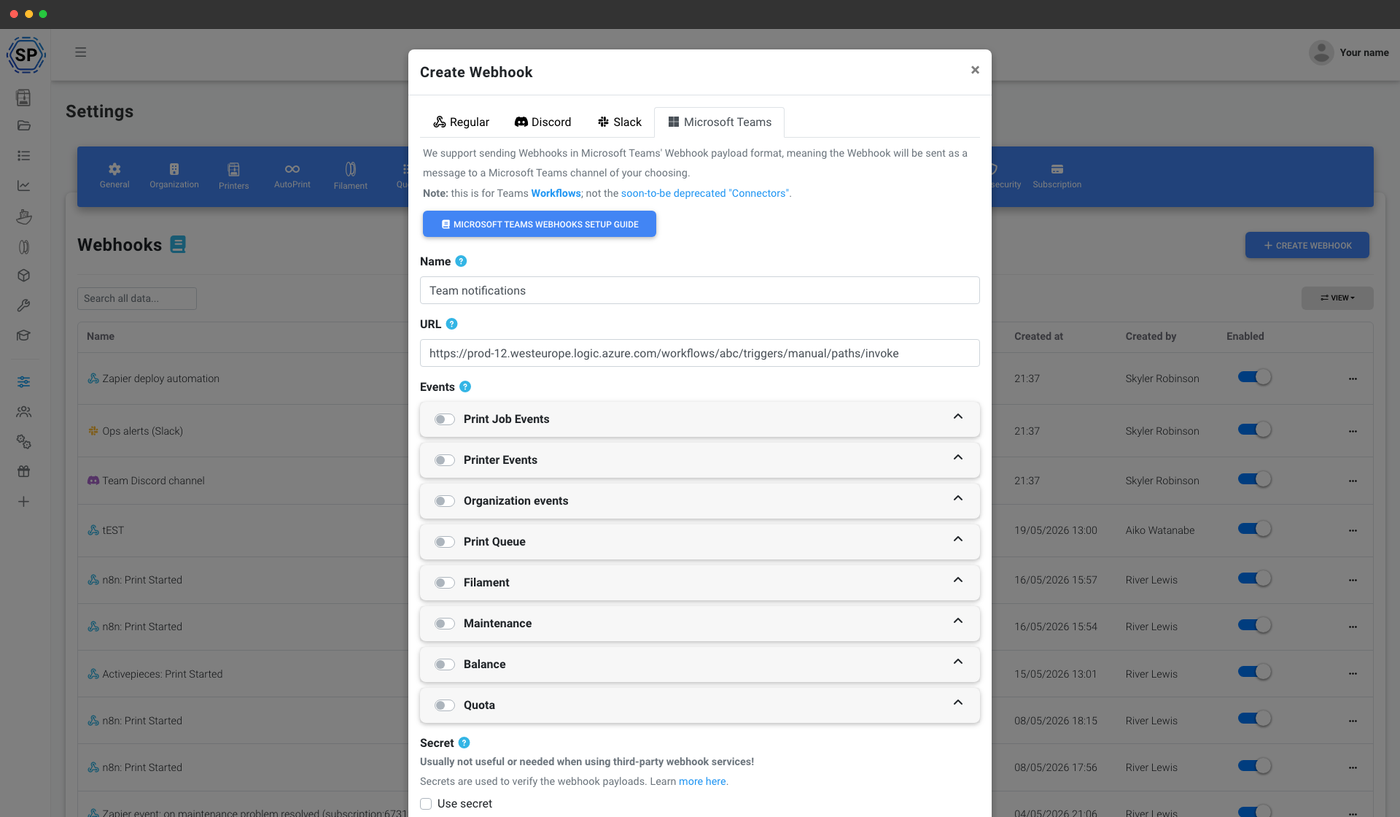Viewport: 1400px width, 817px height.
Task: Click the Events help icon
Action: point(465,387)
